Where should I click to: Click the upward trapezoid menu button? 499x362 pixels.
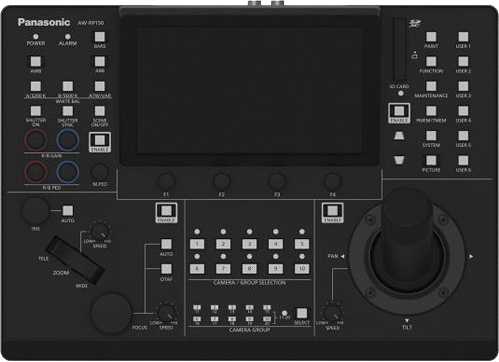pyautogui.click(x=399, y=136)
